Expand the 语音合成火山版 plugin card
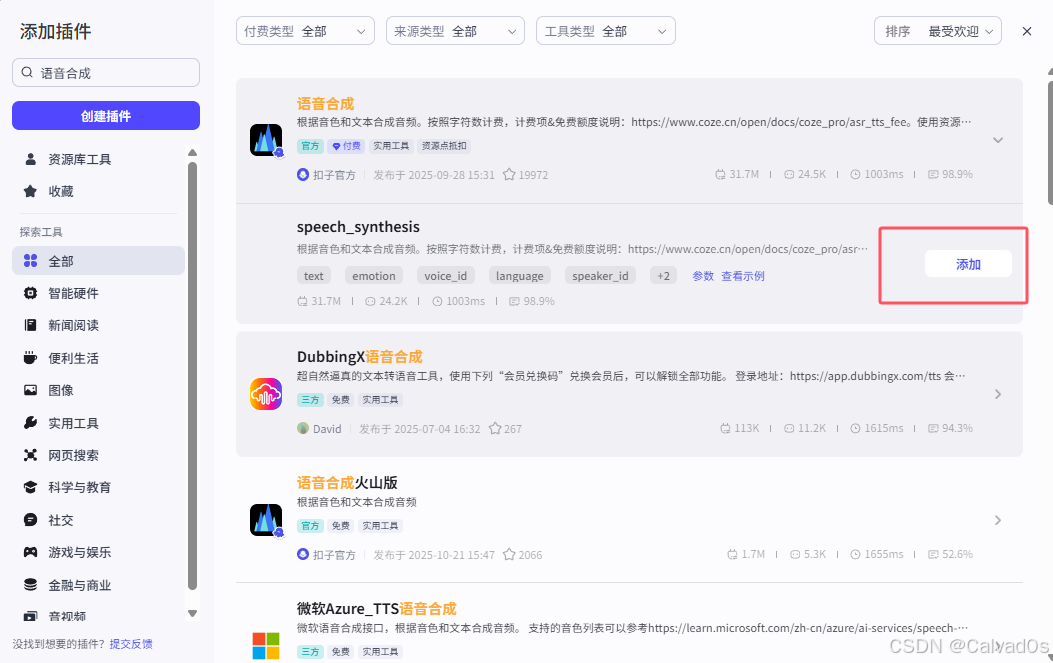Screen dimensions: 1053x663 click(998, 520)
